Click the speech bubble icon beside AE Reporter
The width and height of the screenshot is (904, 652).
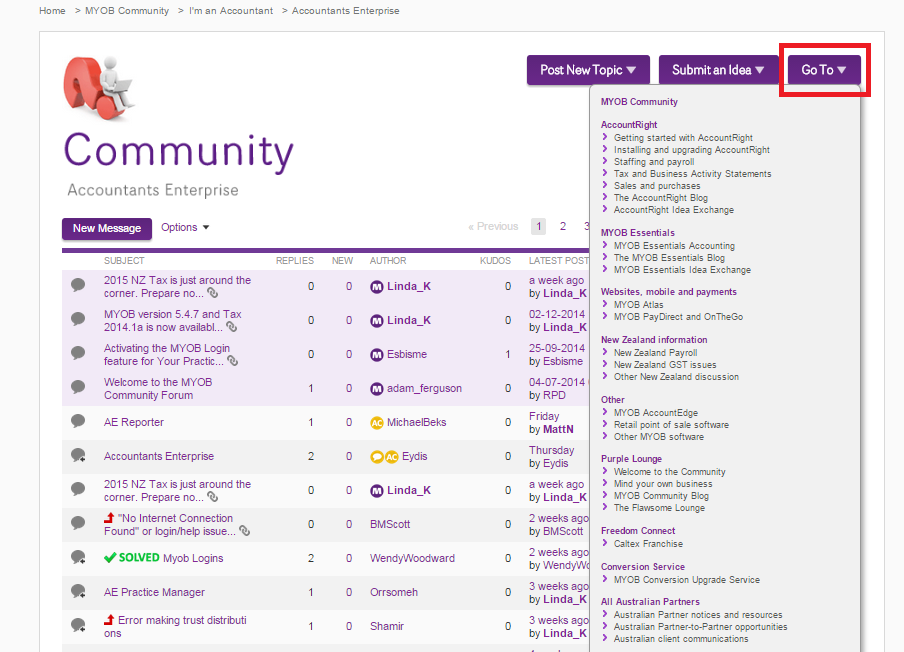(x=78, y=422)
